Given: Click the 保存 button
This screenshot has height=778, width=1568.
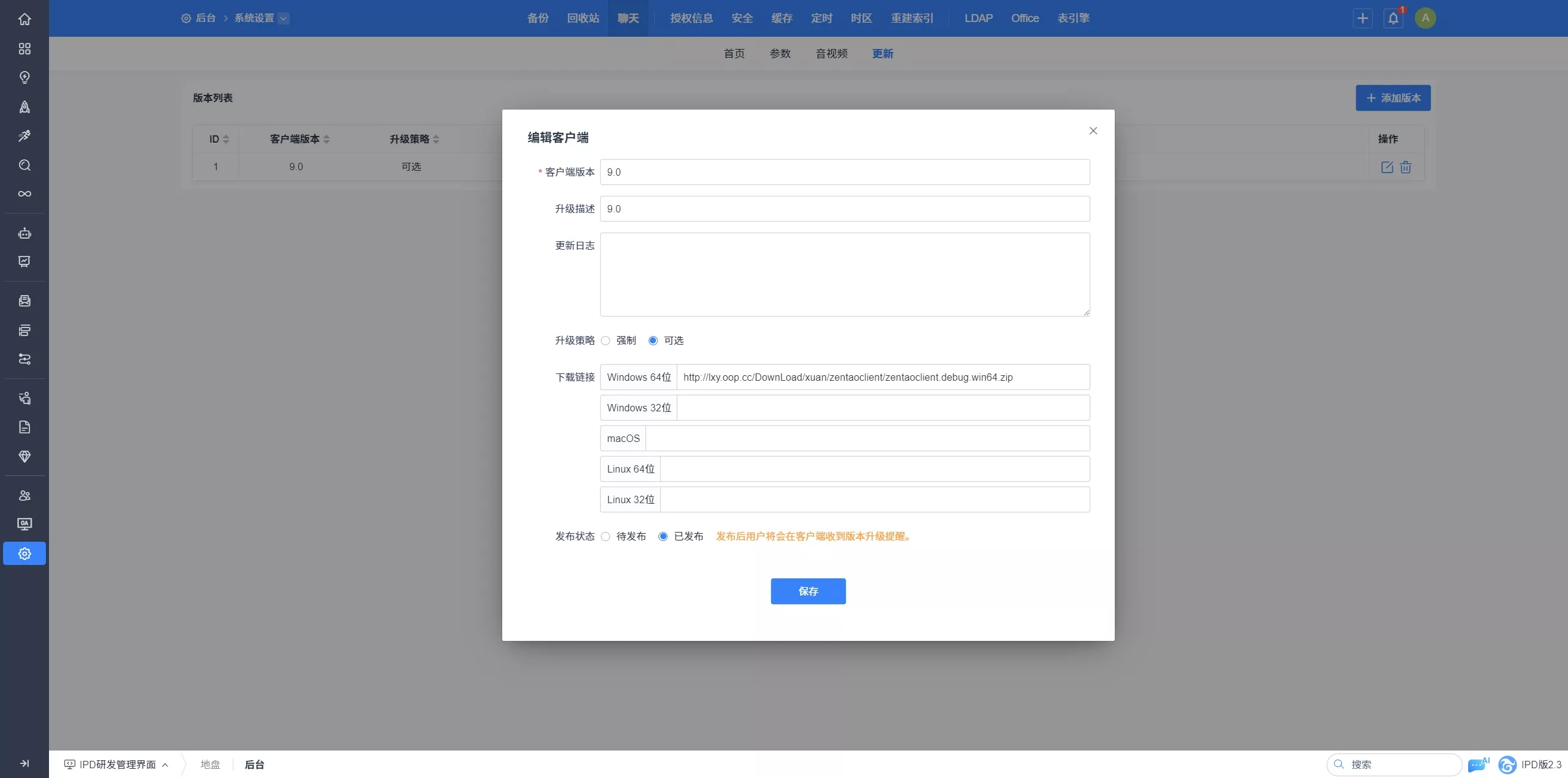Looking at the screenshot, I should (x=808, y=591).
